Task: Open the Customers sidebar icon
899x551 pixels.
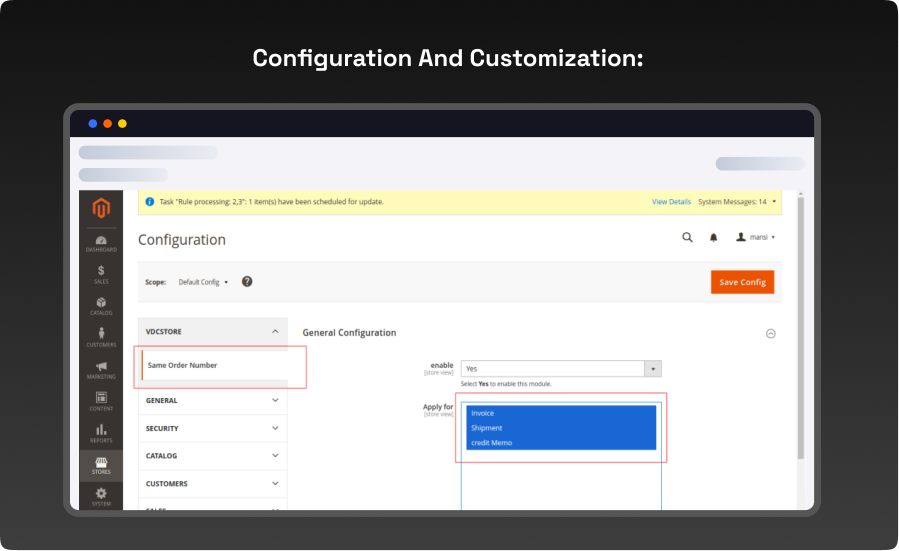Action: coord(101,338)
